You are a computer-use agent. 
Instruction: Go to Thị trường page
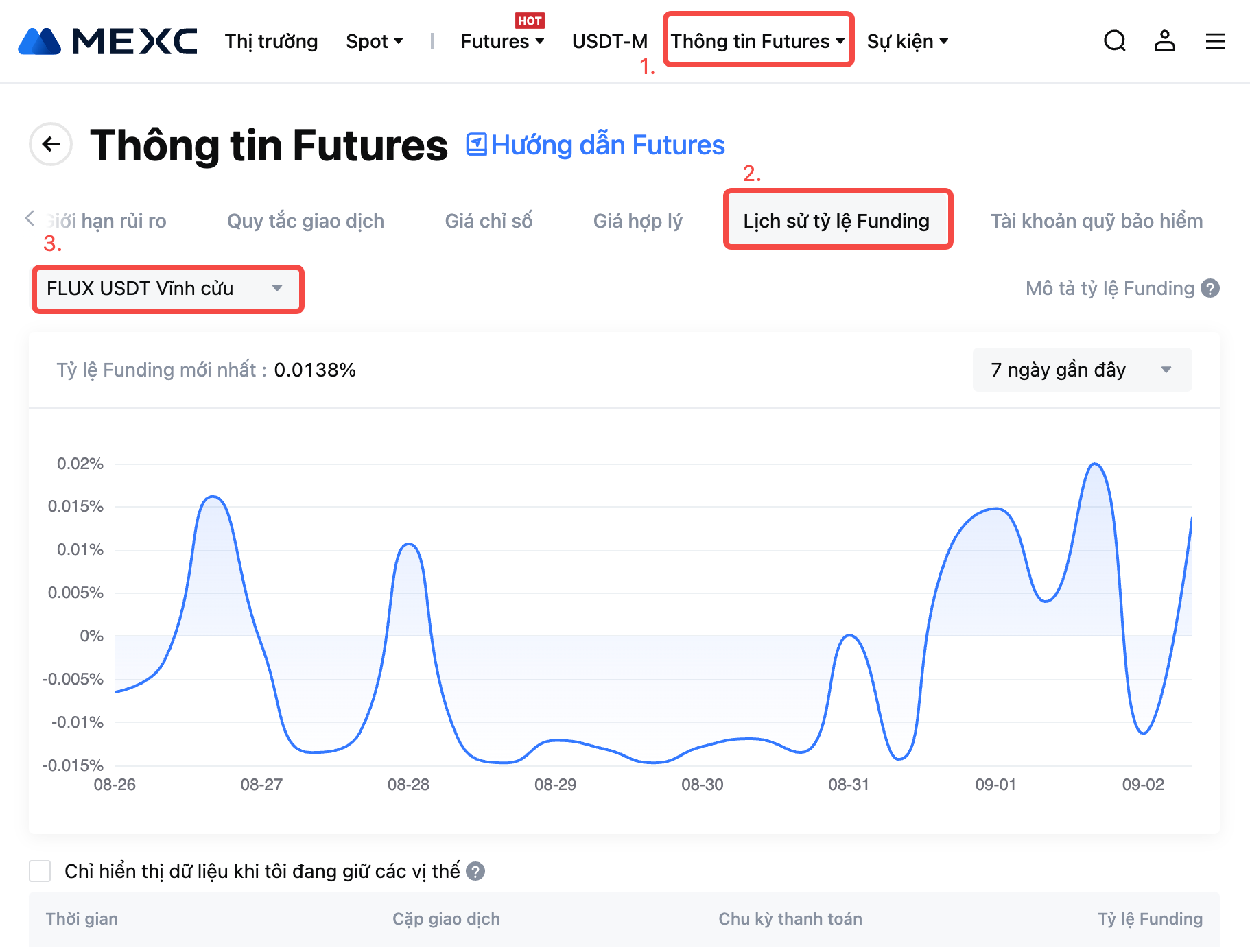click(271, 41)
